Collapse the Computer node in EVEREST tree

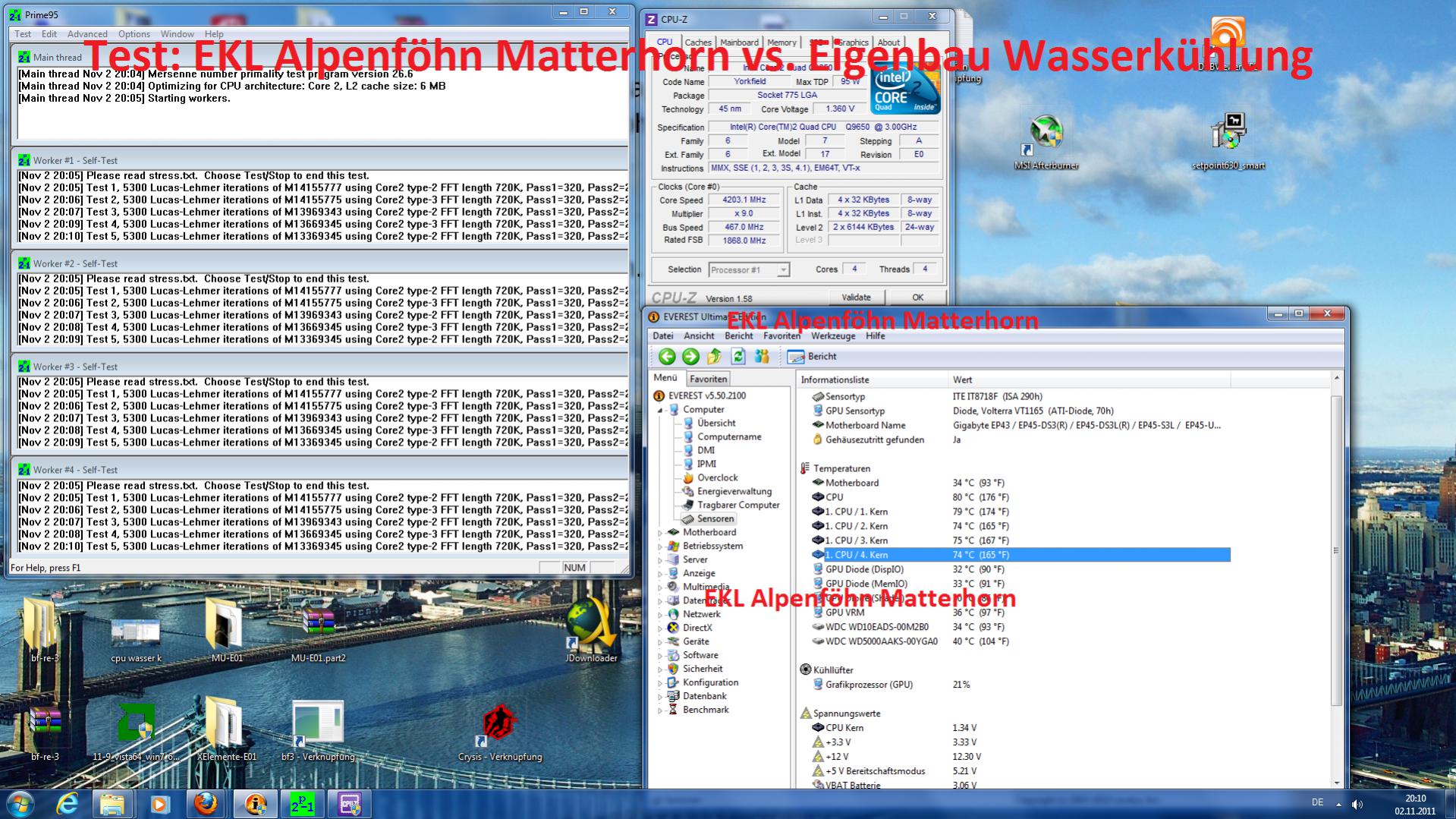point(661,410)
